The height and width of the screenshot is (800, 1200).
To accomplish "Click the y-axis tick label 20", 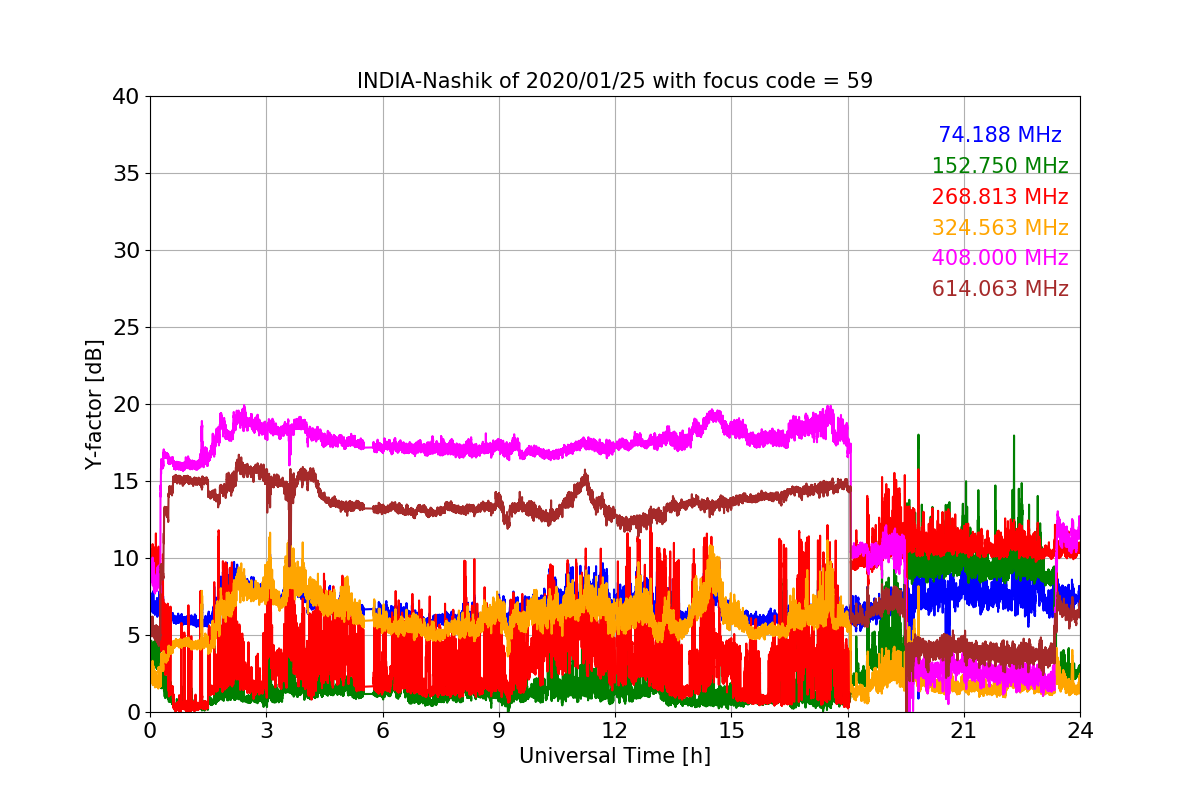I will [x=126, y=405].
